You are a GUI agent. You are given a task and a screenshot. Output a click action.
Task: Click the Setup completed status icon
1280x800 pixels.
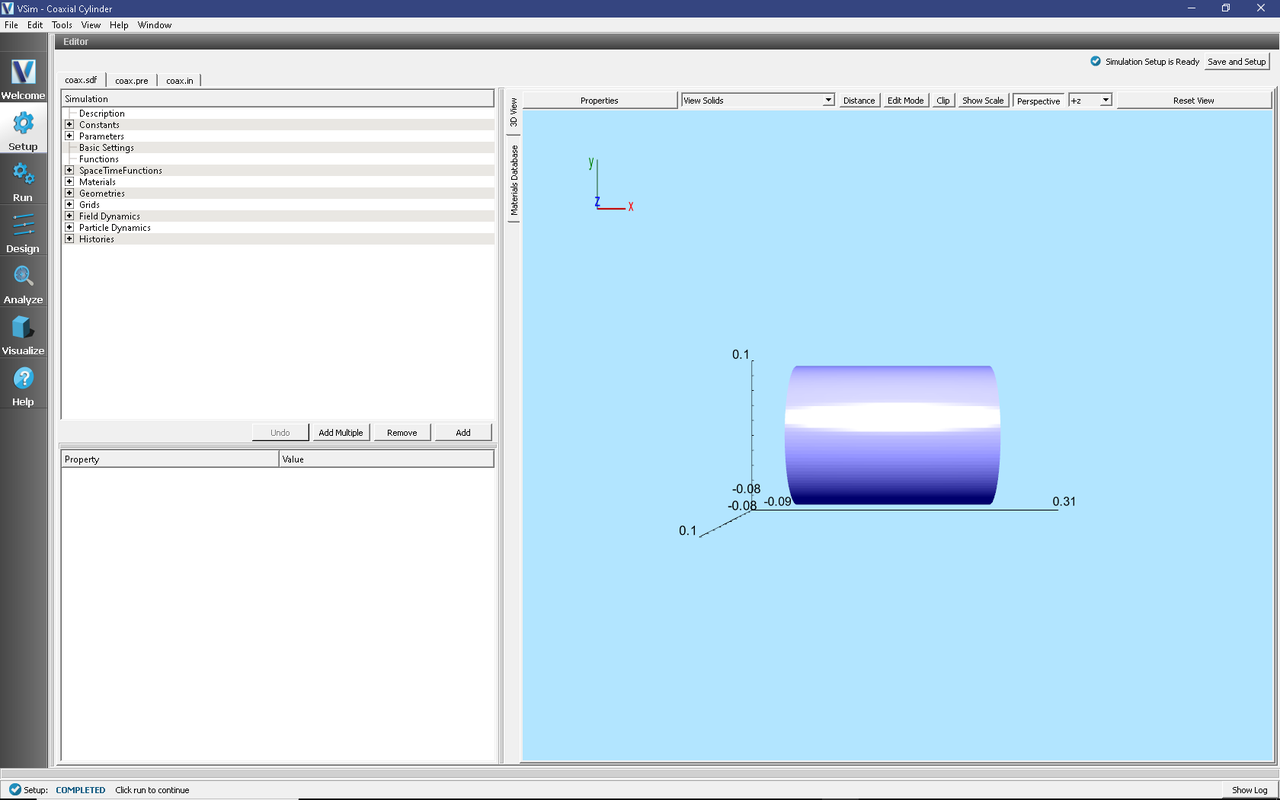coord(14,790)
